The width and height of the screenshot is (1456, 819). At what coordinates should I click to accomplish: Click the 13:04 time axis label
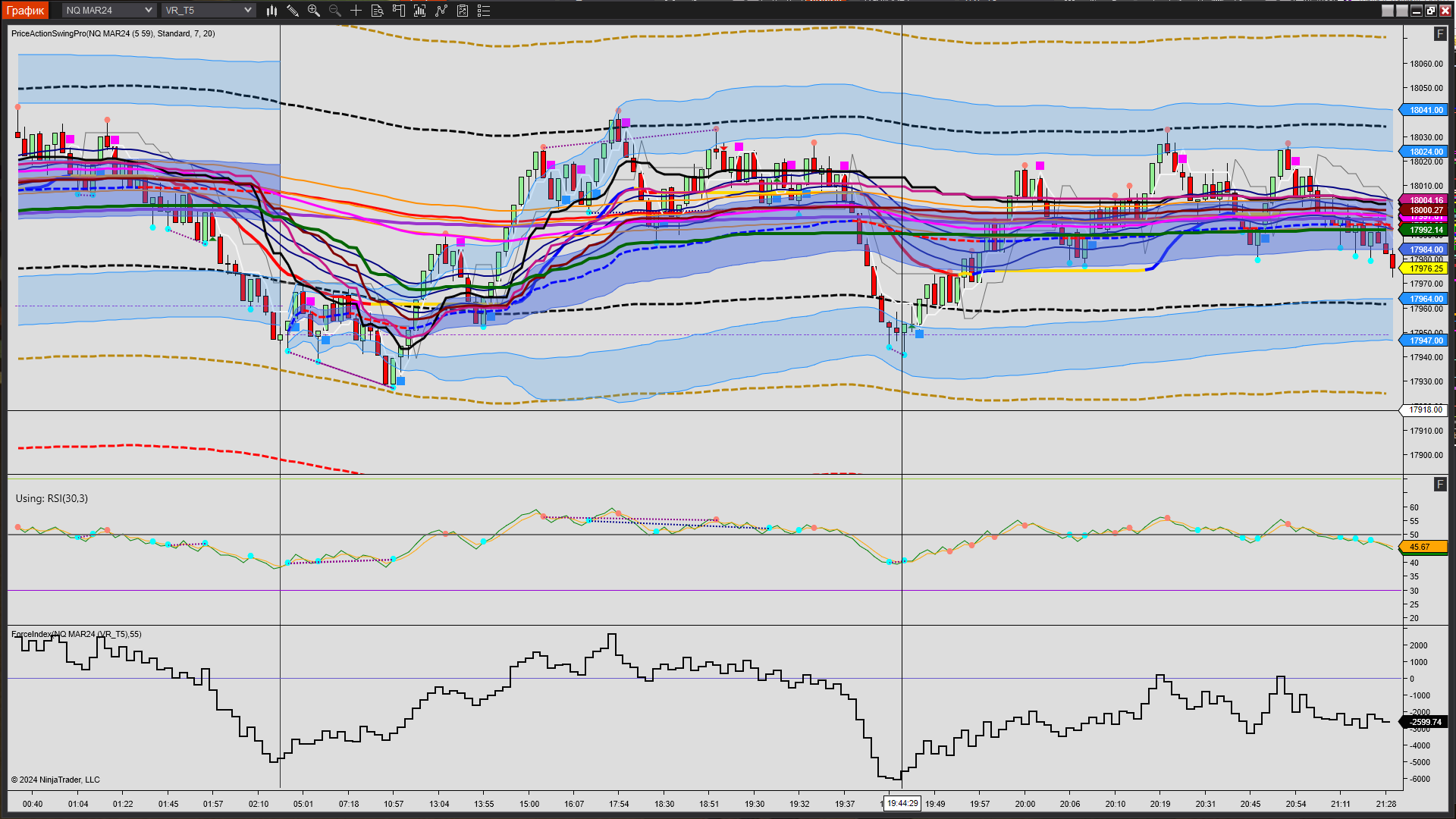coord(439,805)
